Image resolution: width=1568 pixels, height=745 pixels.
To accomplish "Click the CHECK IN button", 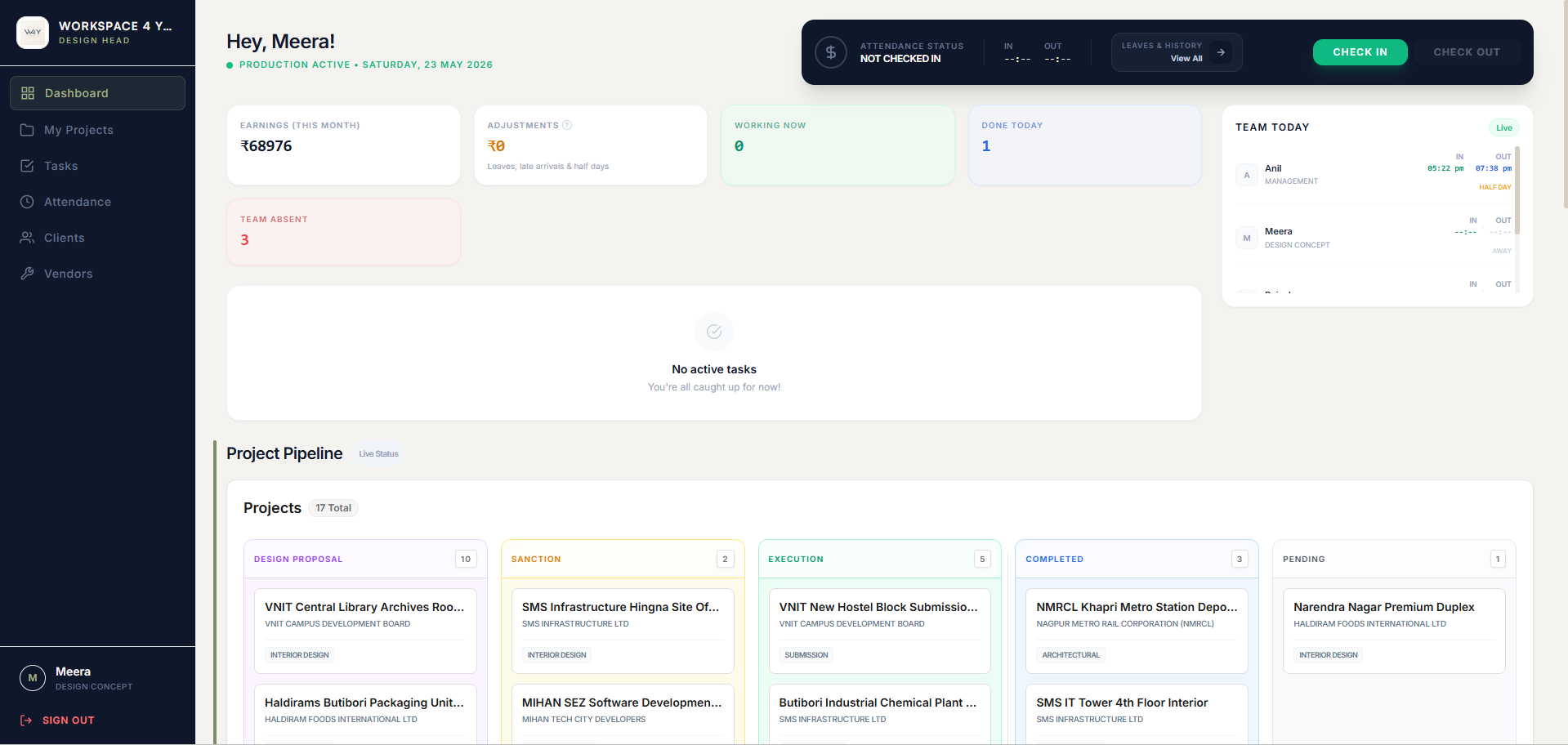I will [x=1360, y=52].
